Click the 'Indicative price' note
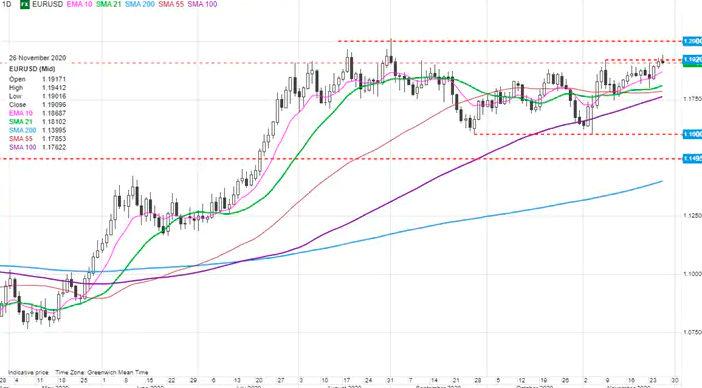This screenshot has width=702, height=388. click(x=28, y=372)
